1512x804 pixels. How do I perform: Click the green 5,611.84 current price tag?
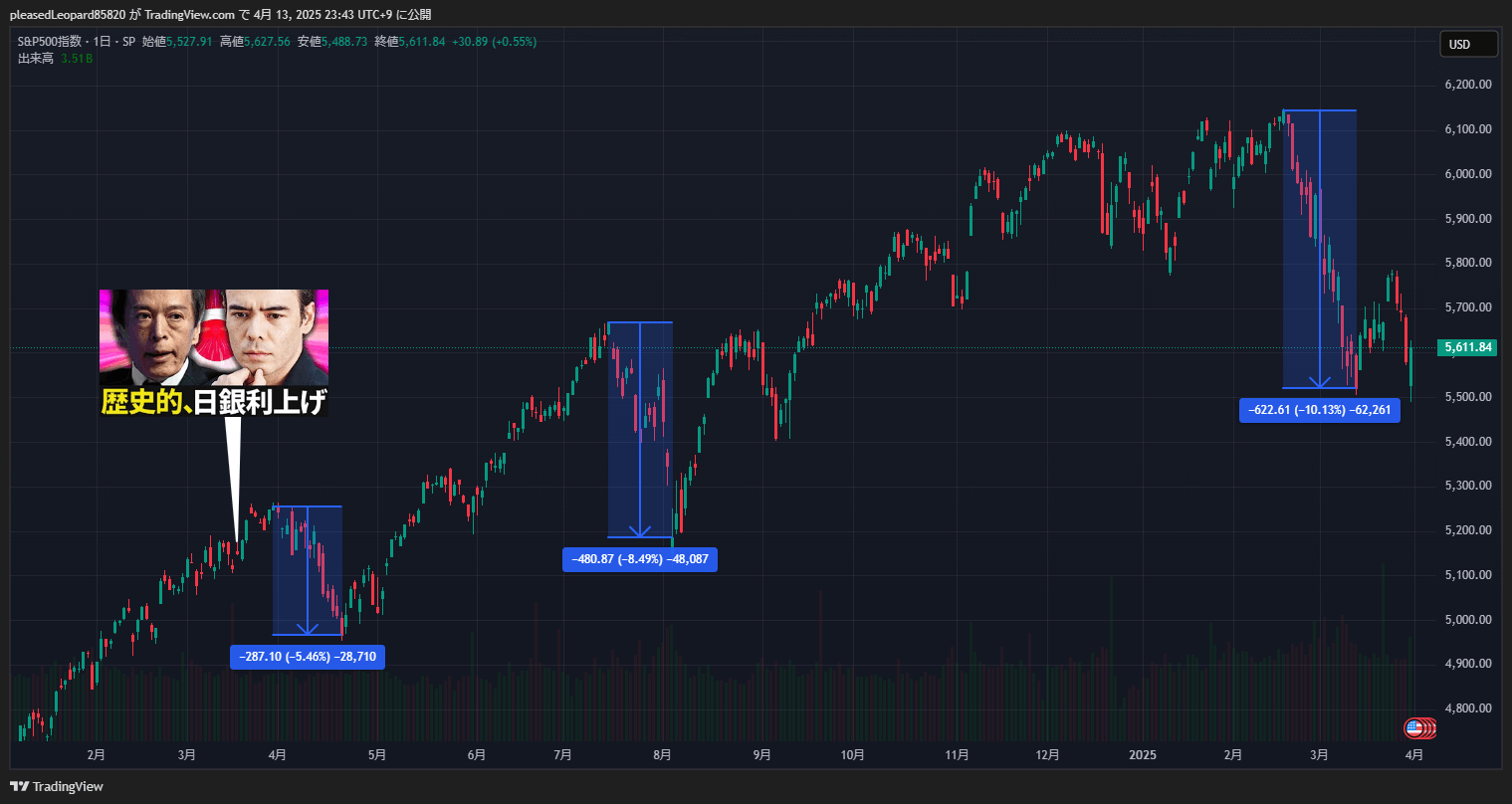[1466, 347]
